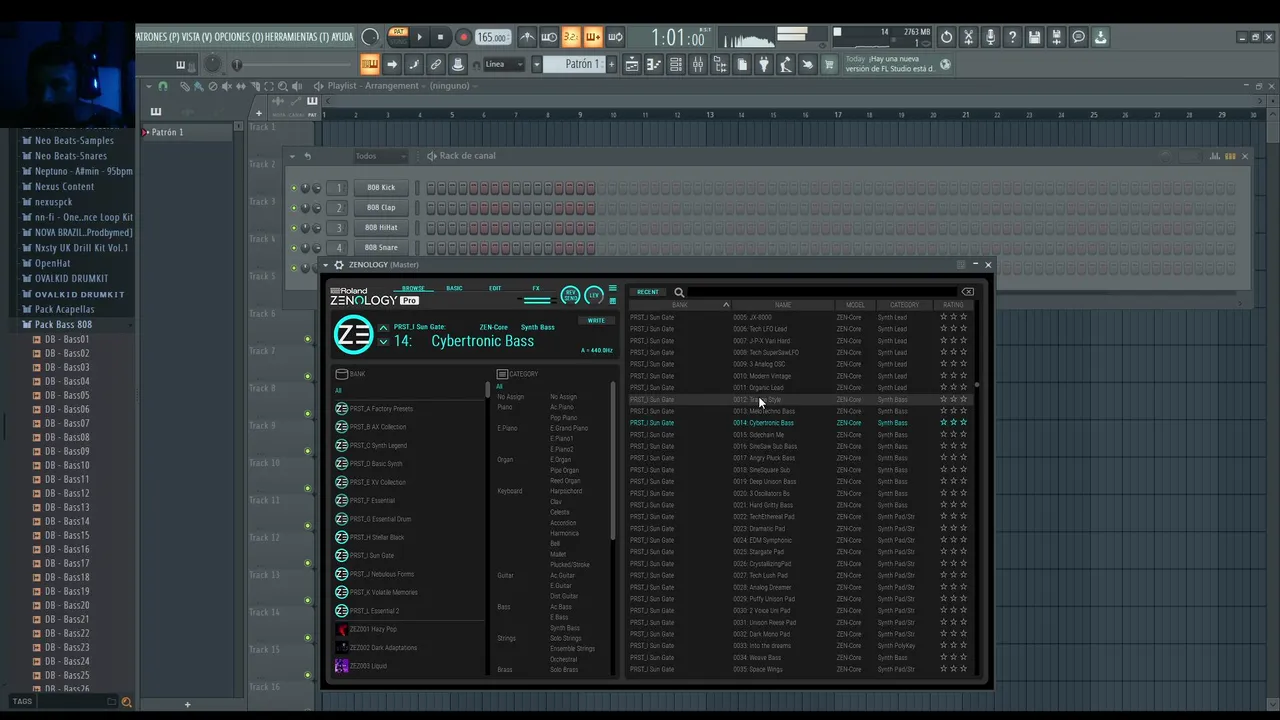Click the microphone recording icon in toolbar

(x=990, y=37)
